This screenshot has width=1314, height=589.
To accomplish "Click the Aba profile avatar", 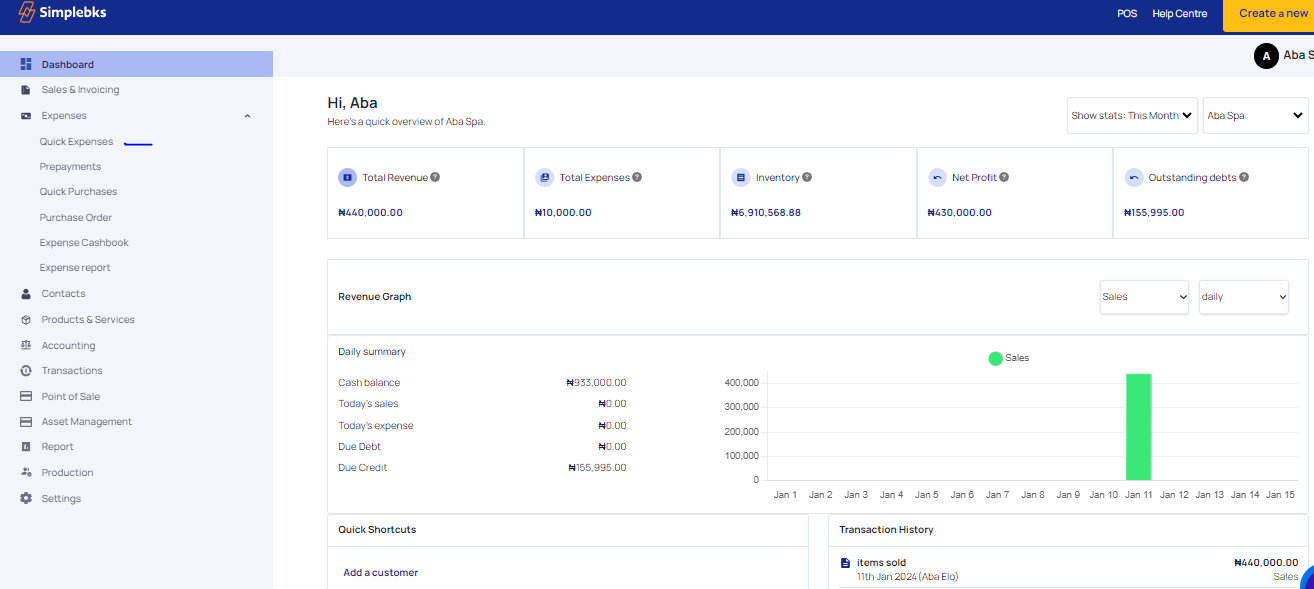I will tap(1266, 56).
